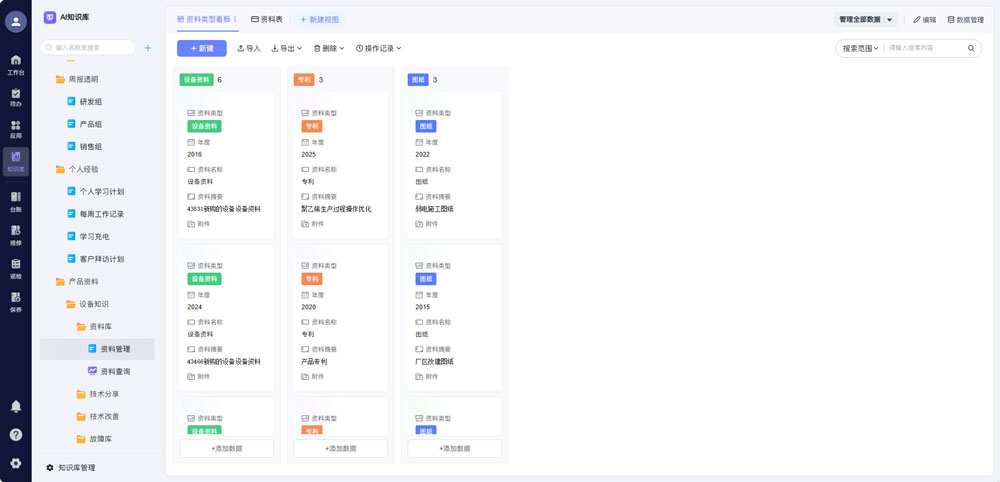Select 资料查询 in the tree
This screenshot has height=482, width=1000.
[x=115, y=371]
